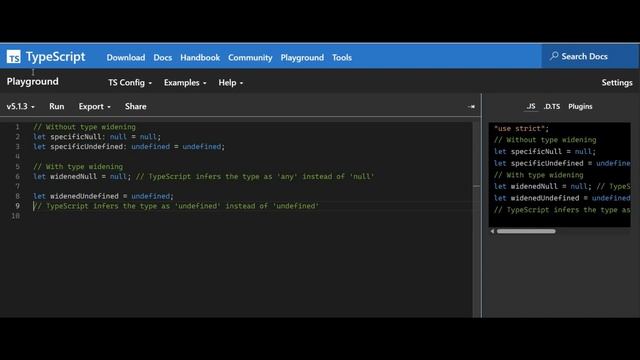This screenshot has width=640, height=360.
Task: Click line number 7 in editor gutter
Action: tap(17, 186)
